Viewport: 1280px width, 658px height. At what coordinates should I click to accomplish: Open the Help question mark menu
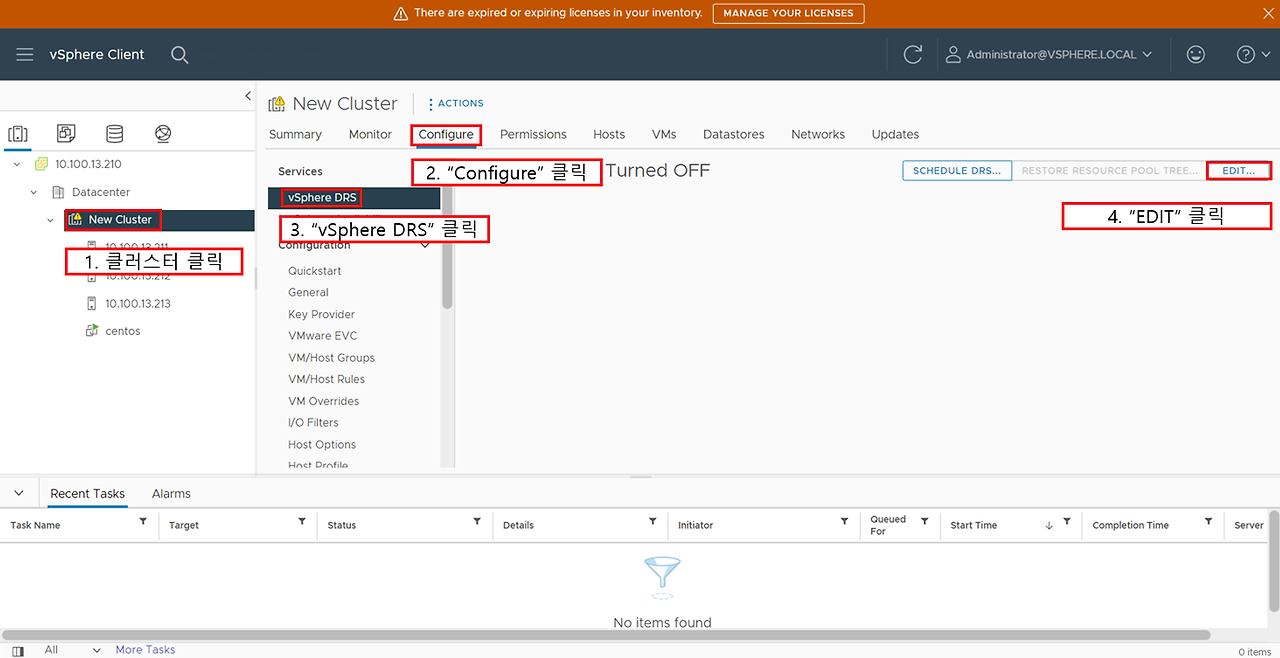point(1253,55)
